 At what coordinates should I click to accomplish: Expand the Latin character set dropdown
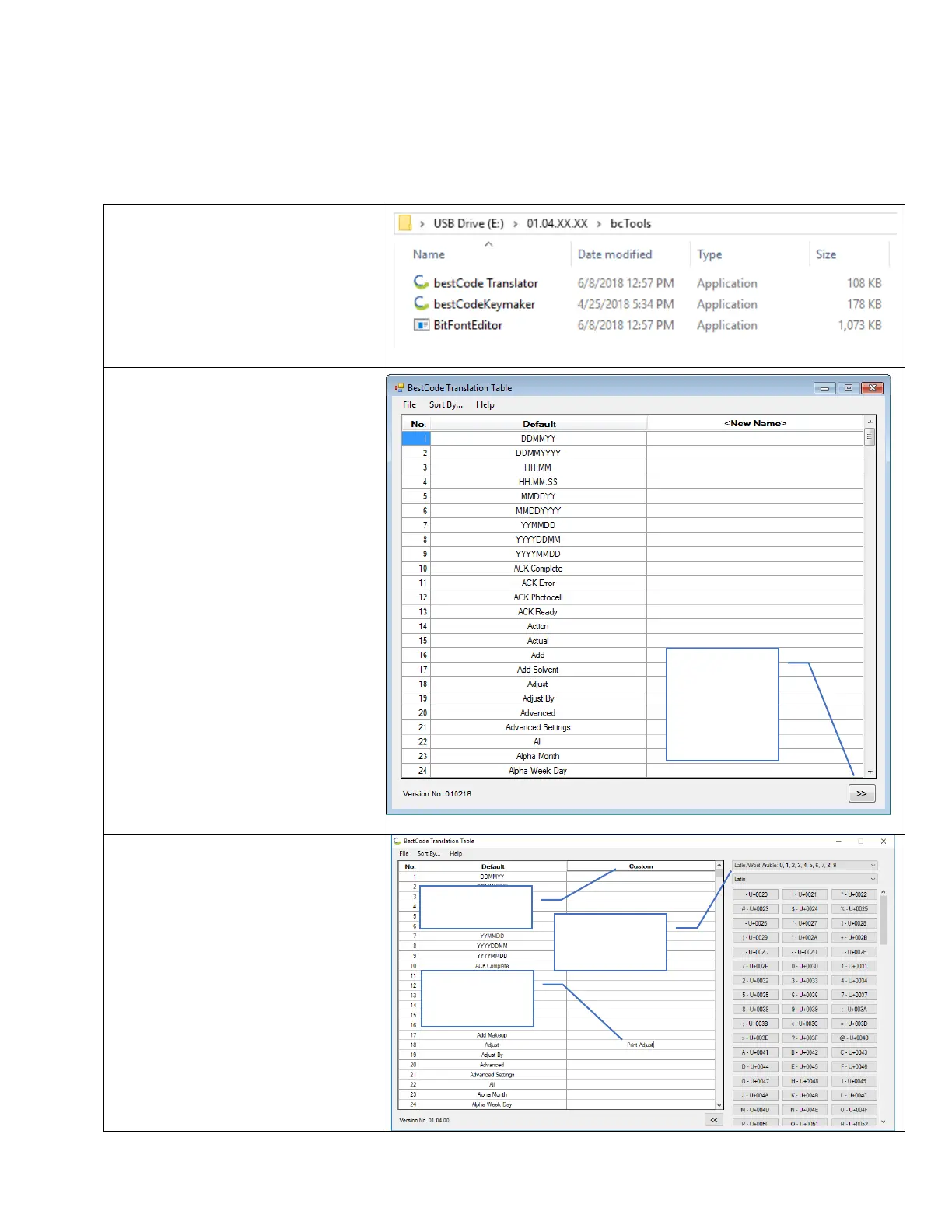click(x=804, y=879)
